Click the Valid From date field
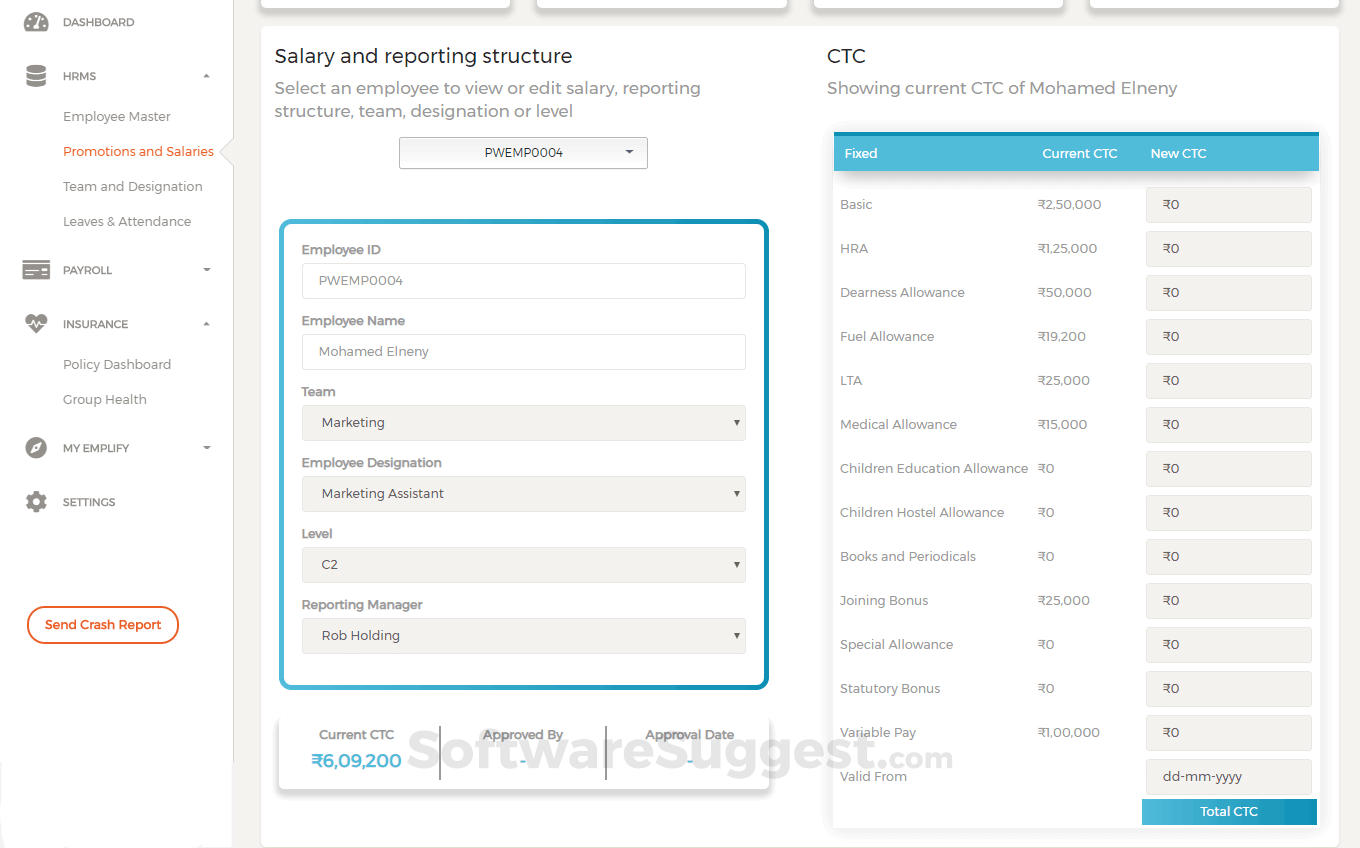Image resolution: width=1360 pixels, height=848 pixels. tap(1228, 777)
